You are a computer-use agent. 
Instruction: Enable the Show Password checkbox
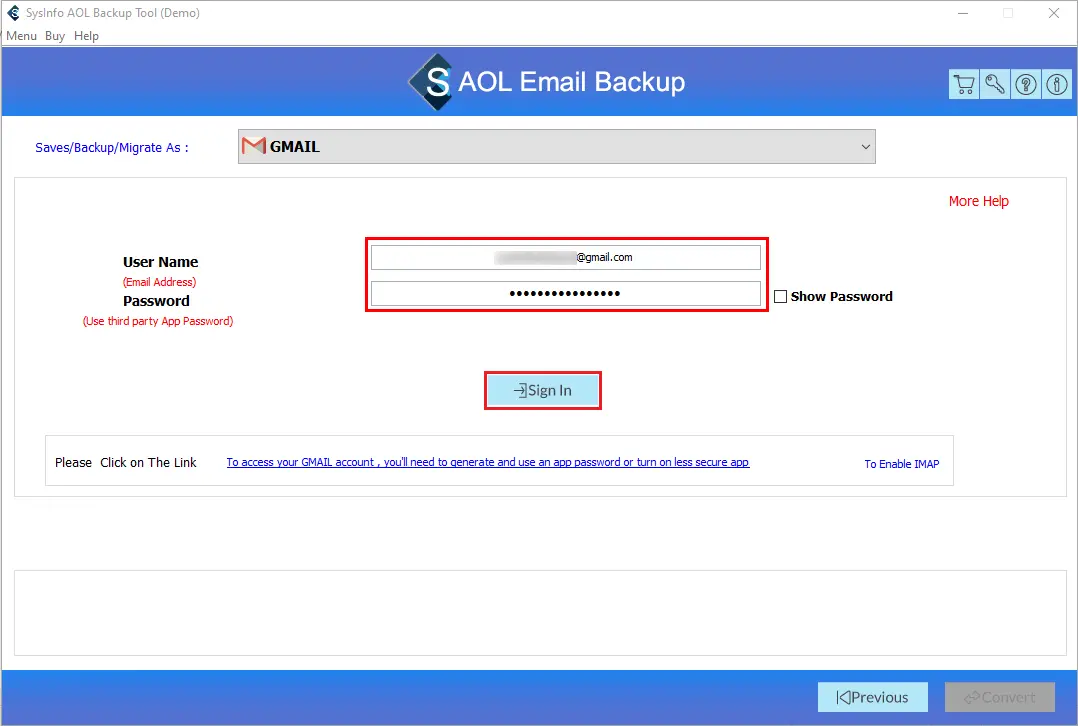[780, 296]
